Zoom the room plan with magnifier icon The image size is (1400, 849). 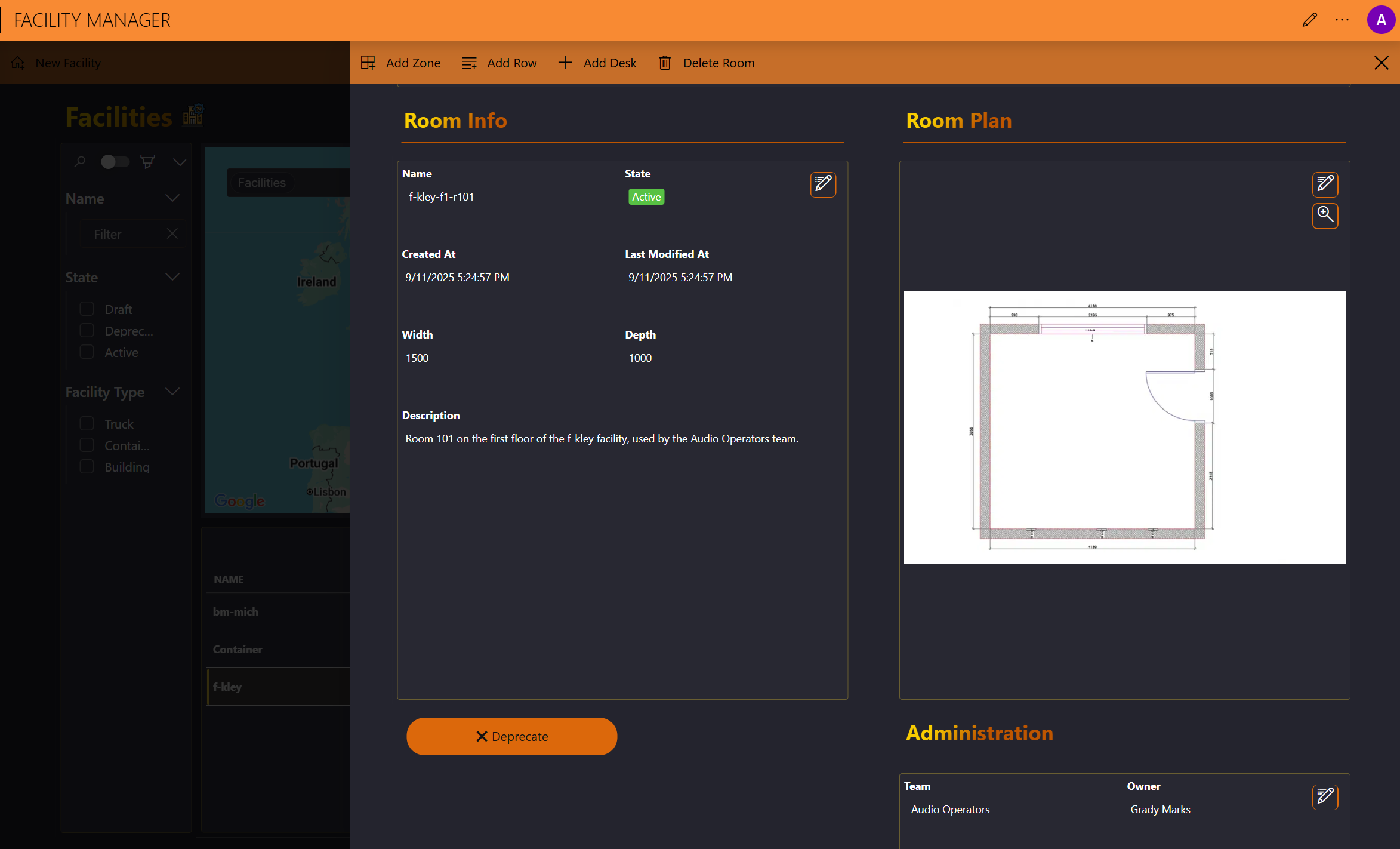pyautogui.click(x=1325, y=216)
